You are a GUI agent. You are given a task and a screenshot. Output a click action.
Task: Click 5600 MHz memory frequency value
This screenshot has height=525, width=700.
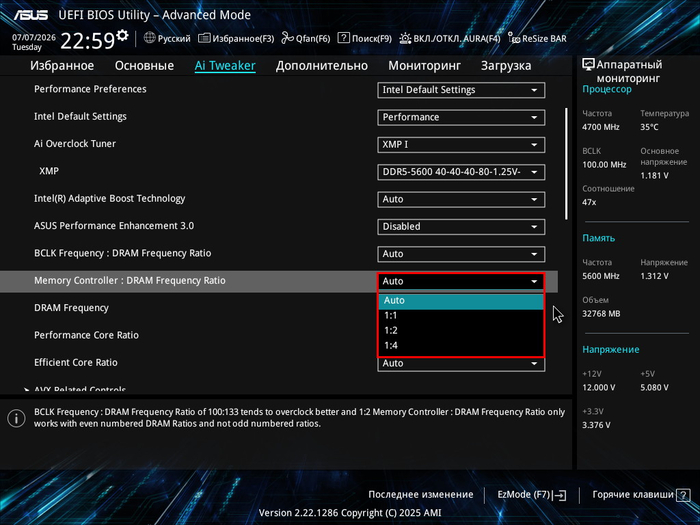[601, 276]
